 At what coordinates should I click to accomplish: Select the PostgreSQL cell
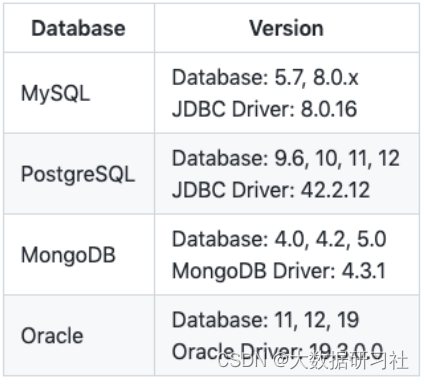pyautogui.click(x=79, y=174)
